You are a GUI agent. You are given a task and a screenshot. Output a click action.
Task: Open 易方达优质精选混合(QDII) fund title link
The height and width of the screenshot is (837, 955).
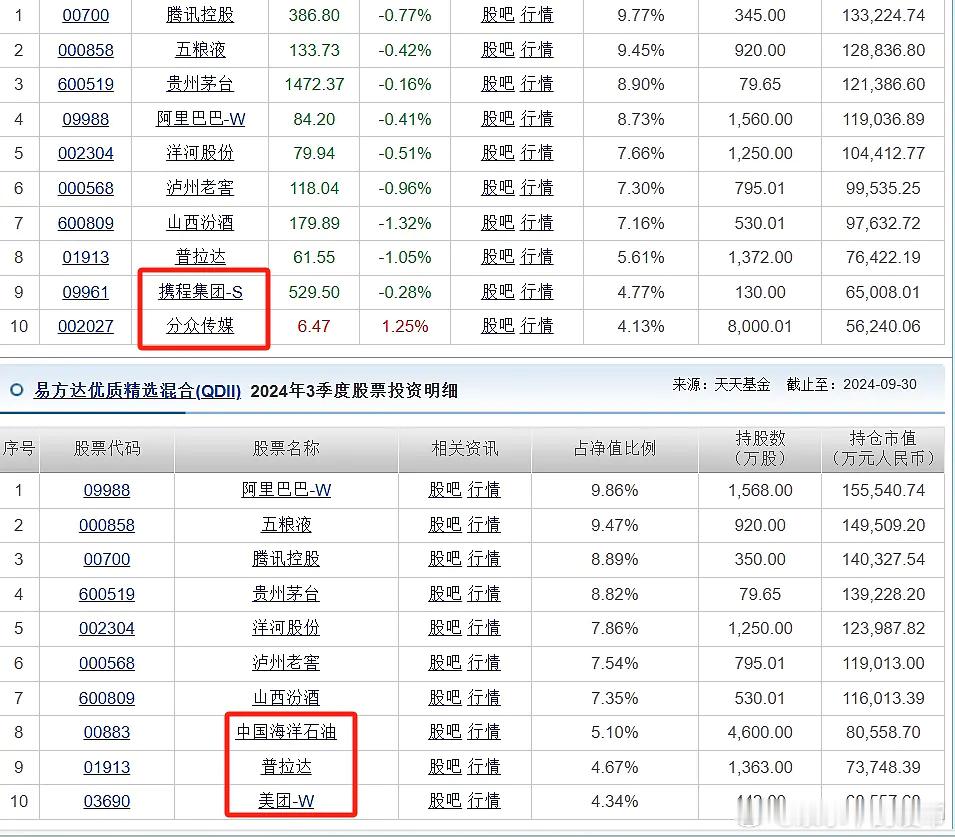pyautogui.click(x=138, y=390)
